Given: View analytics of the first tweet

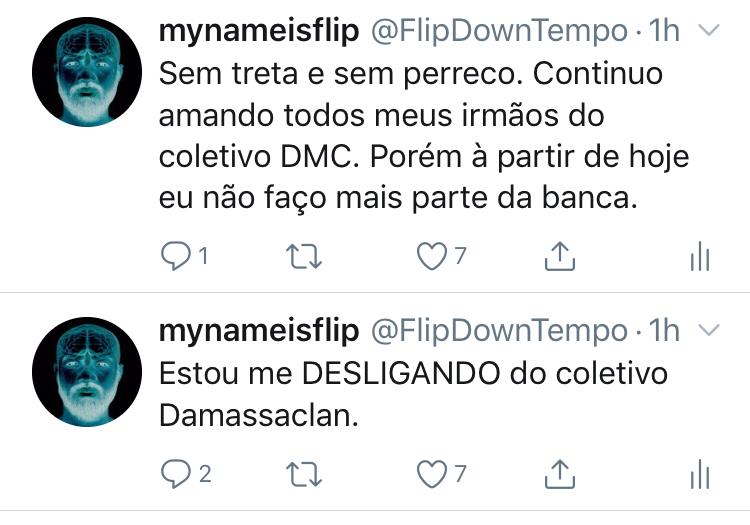Looking at the screenshot, I should (700, 256).
